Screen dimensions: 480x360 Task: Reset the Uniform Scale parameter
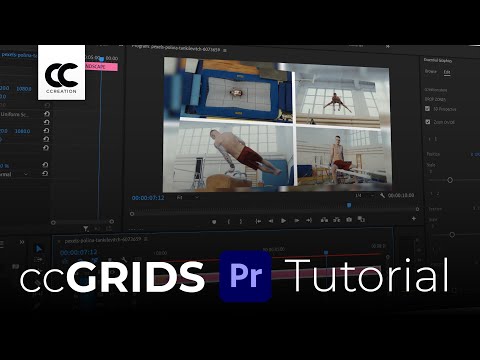46,114
